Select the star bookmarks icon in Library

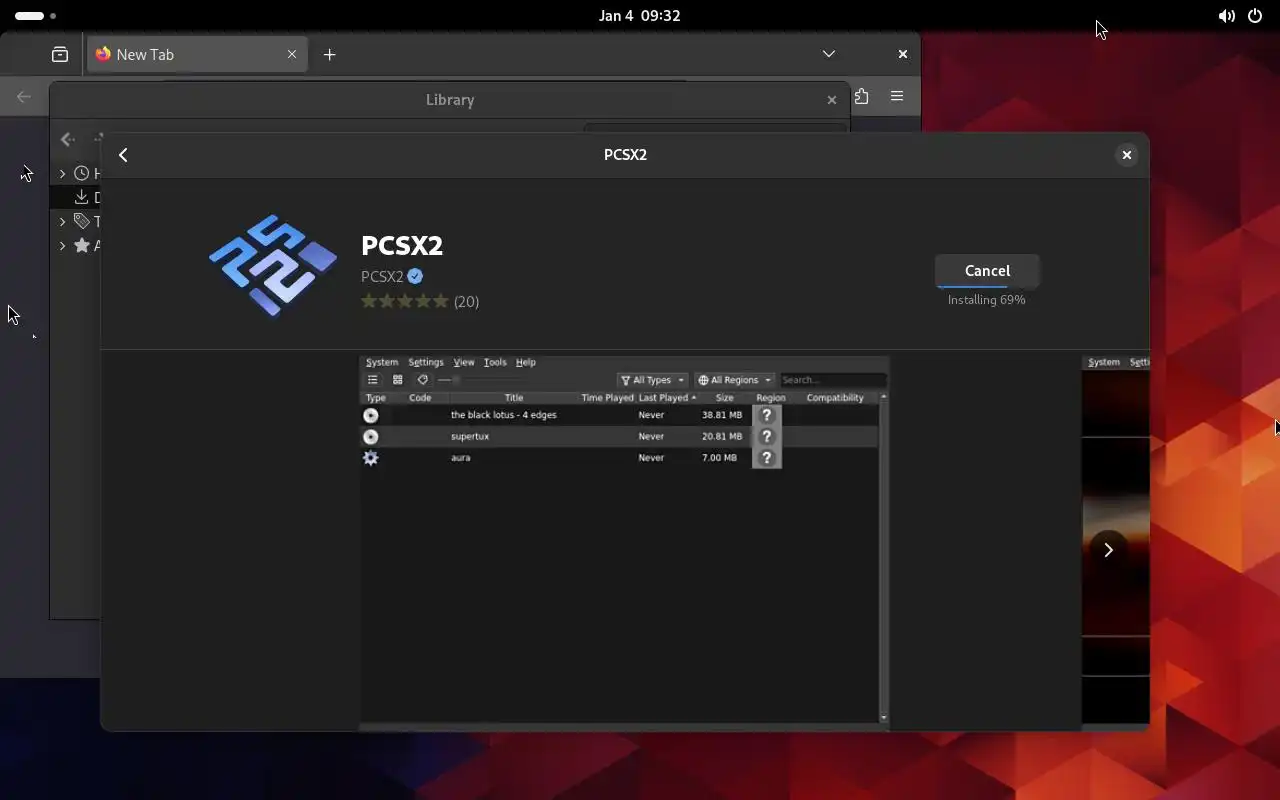tap(82, 245)
